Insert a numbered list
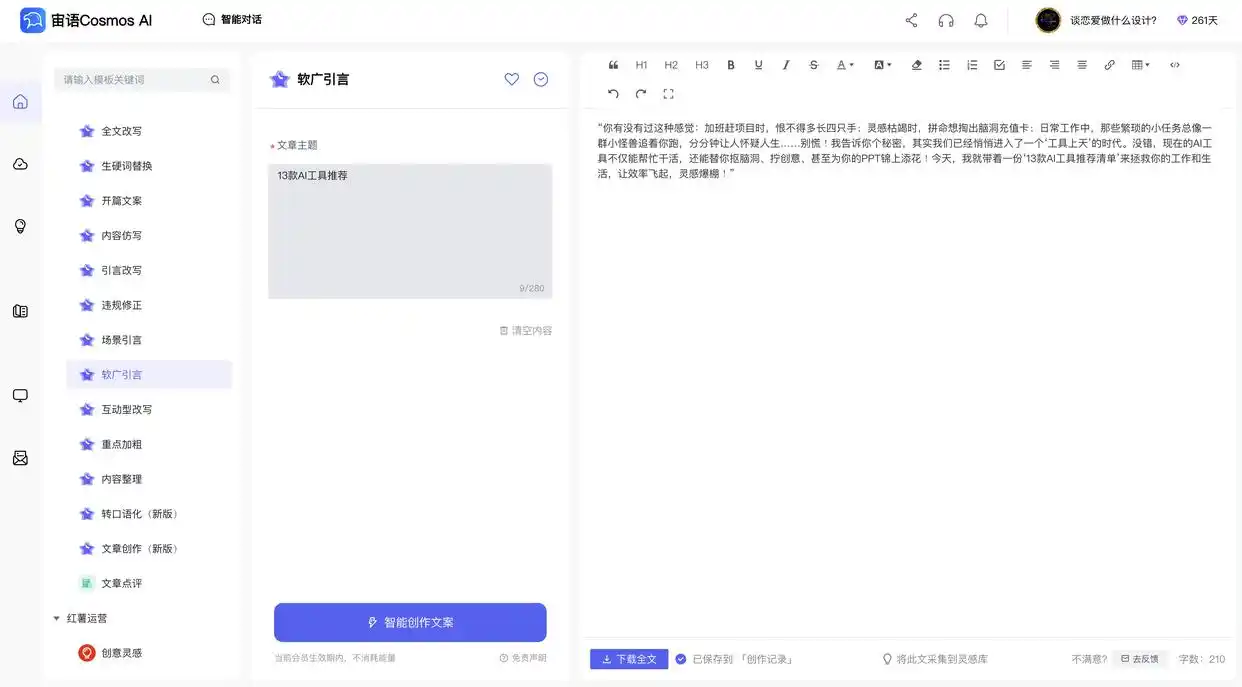The width and height of the screenshot is (1242, 687). click(x=972, y=65)
